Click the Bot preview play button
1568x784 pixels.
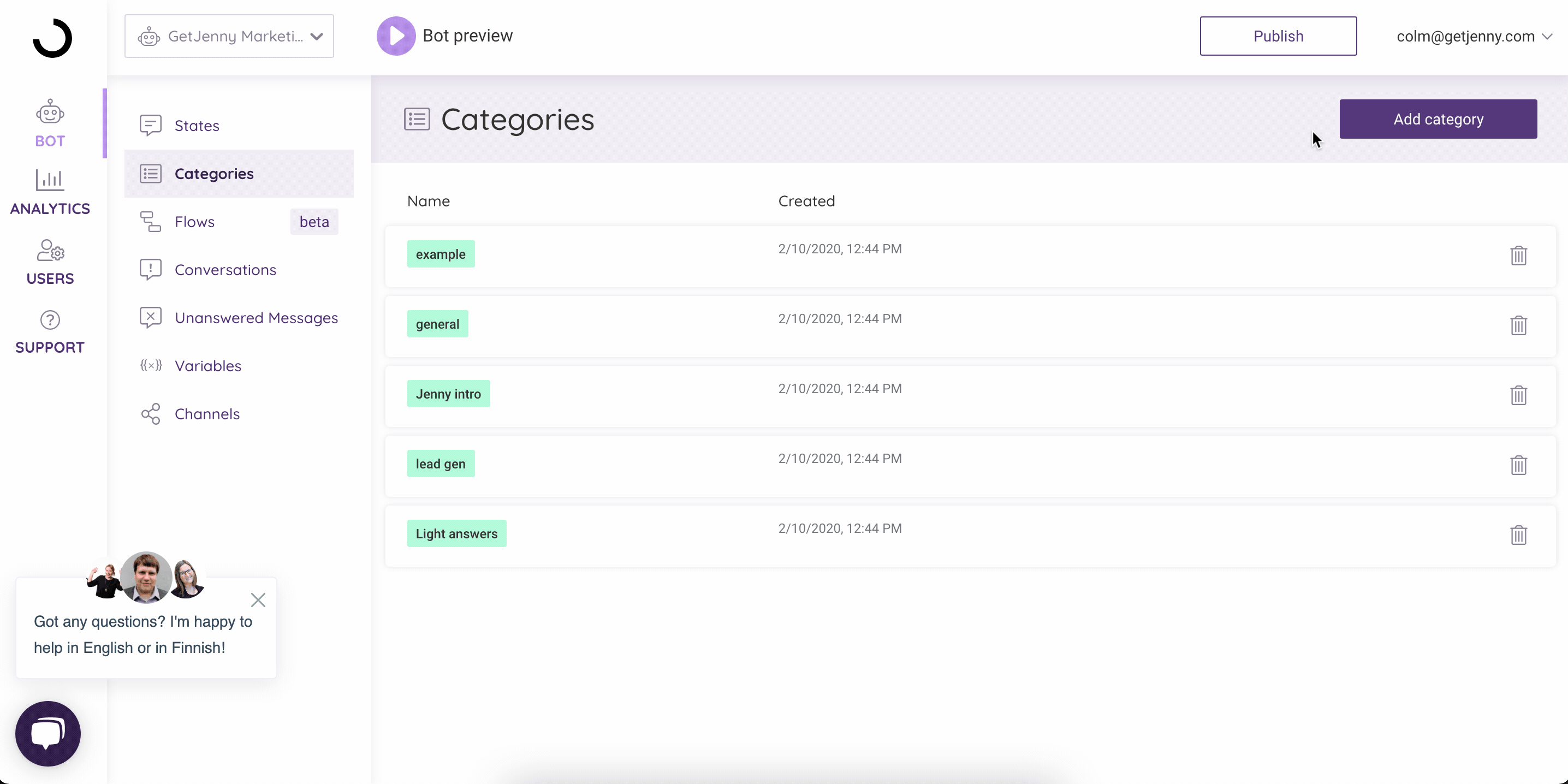(x=396, y=36)
